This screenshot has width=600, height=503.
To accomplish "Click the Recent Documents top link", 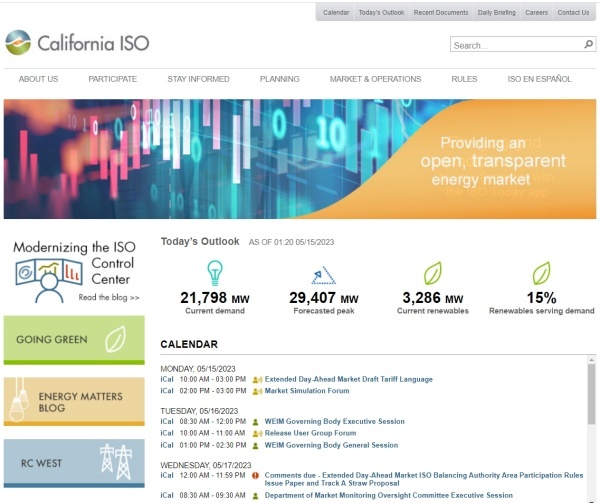I will (x=441, y=12).
